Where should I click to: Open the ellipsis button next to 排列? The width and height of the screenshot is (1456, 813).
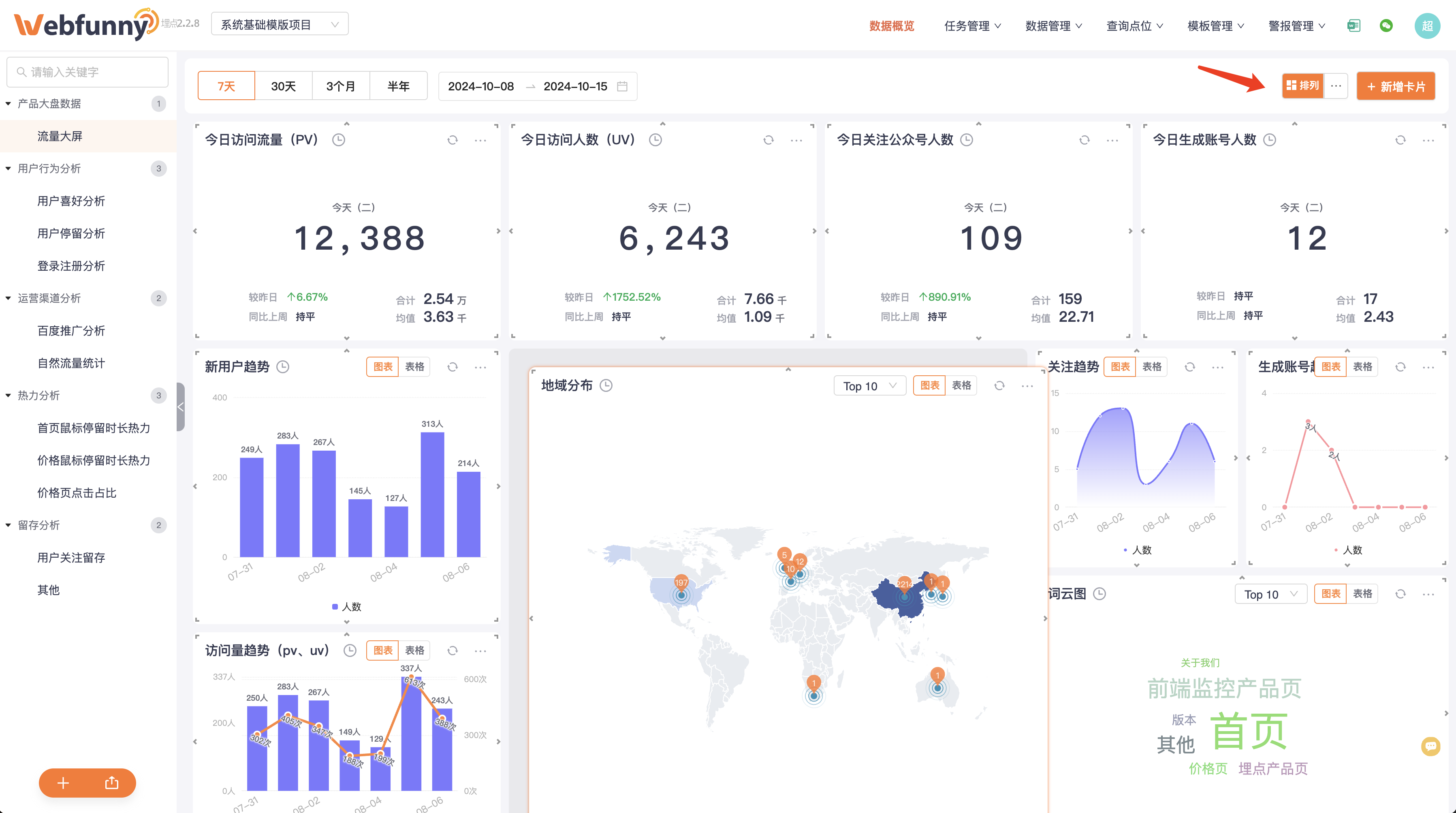[1336, 86]
